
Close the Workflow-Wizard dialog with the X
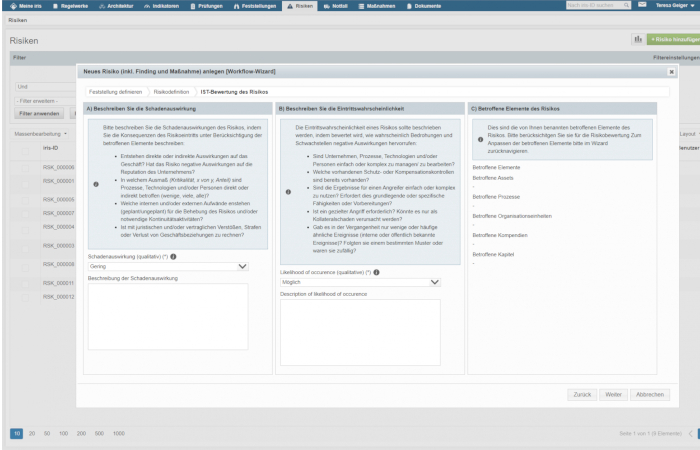click(671, 72)
